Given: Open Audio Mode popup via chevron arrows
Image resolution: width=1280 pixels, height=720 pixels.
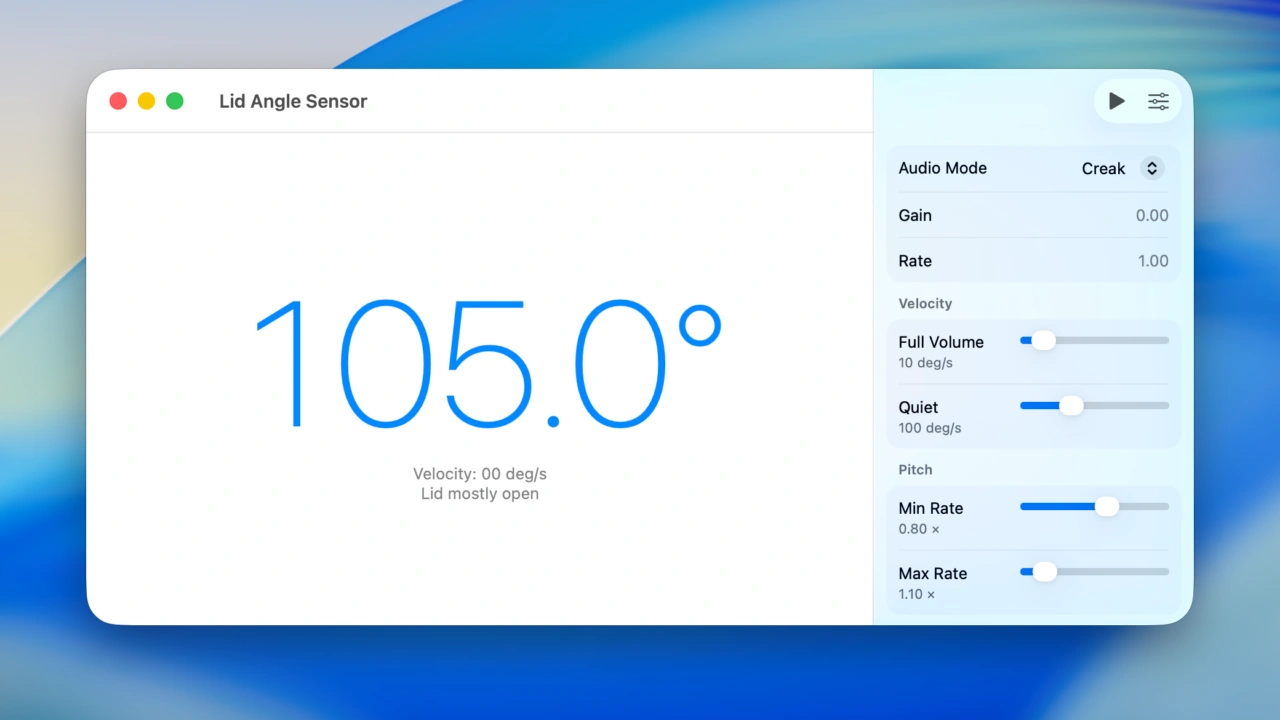Looking at the screenshot, I should (1152, 169).
